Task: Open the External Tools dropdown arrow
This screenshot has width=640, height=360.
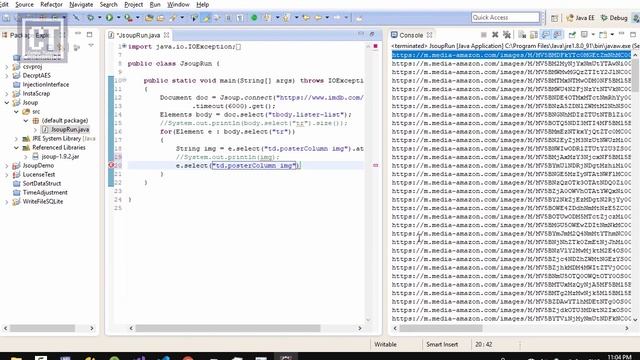Action: click(x=138, y=18)
